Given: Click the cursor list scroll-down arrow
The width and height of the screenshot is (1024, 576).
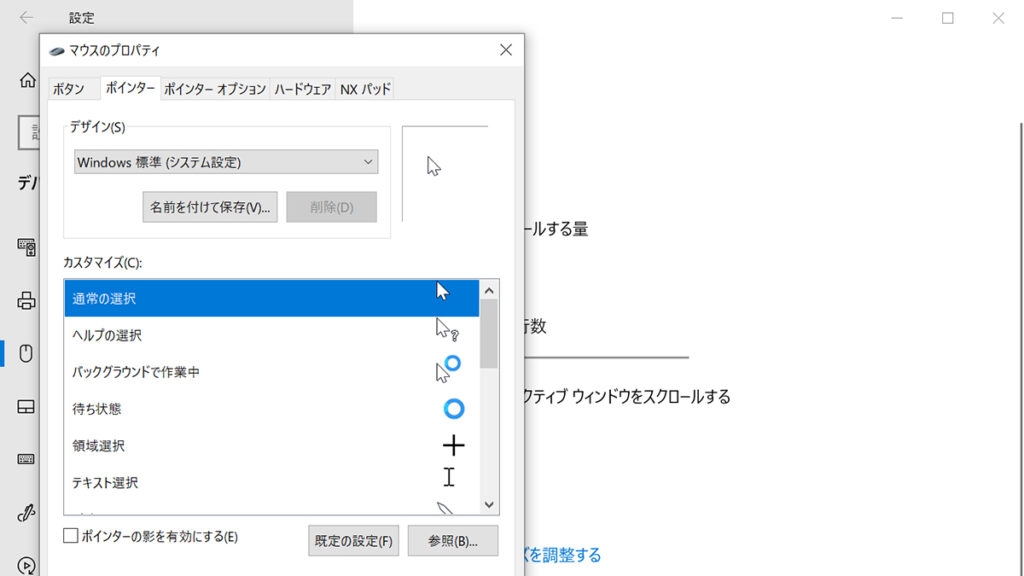Looking at the screenshot, I should 489,505.
